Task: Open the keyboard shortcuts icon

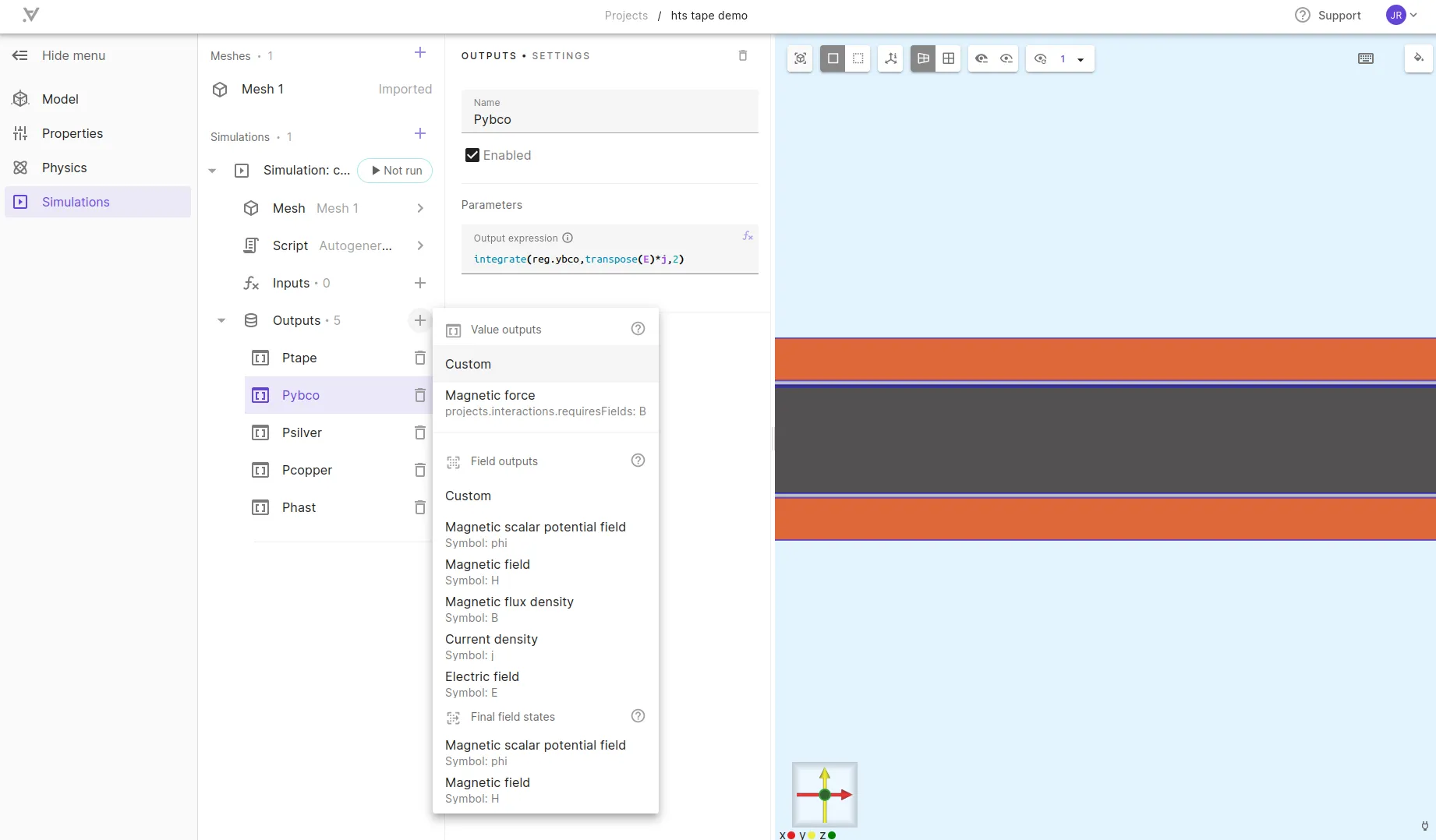Action: pyautogui.click(x=1366, y=58)
